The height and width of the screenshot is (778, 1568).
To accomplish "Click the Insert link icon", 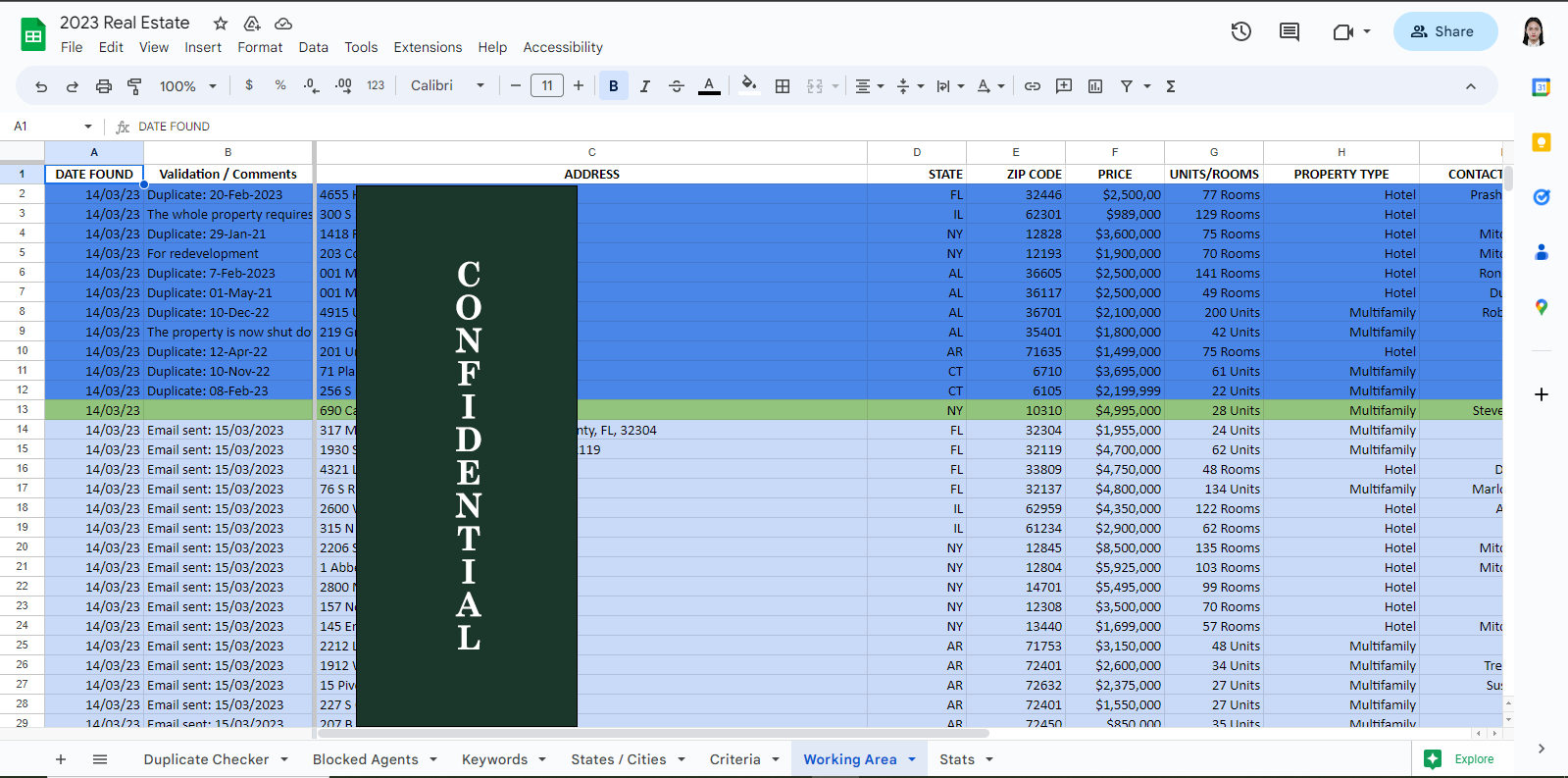I will pos(1033,86).
